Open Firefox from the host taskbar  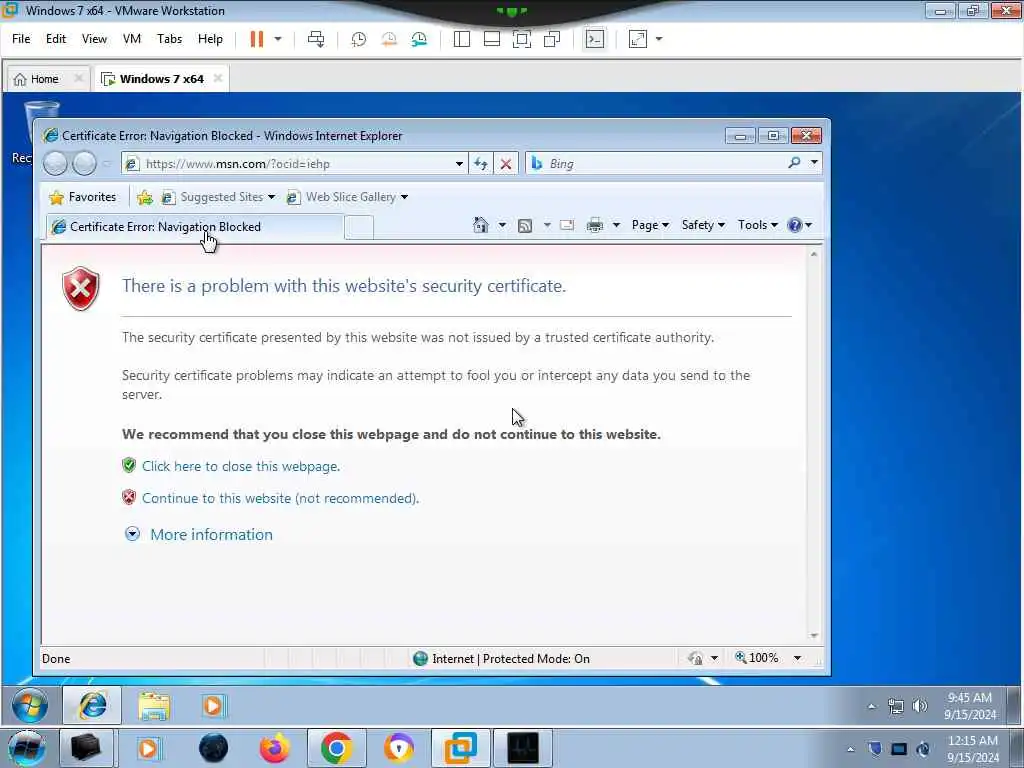(274, 748)
